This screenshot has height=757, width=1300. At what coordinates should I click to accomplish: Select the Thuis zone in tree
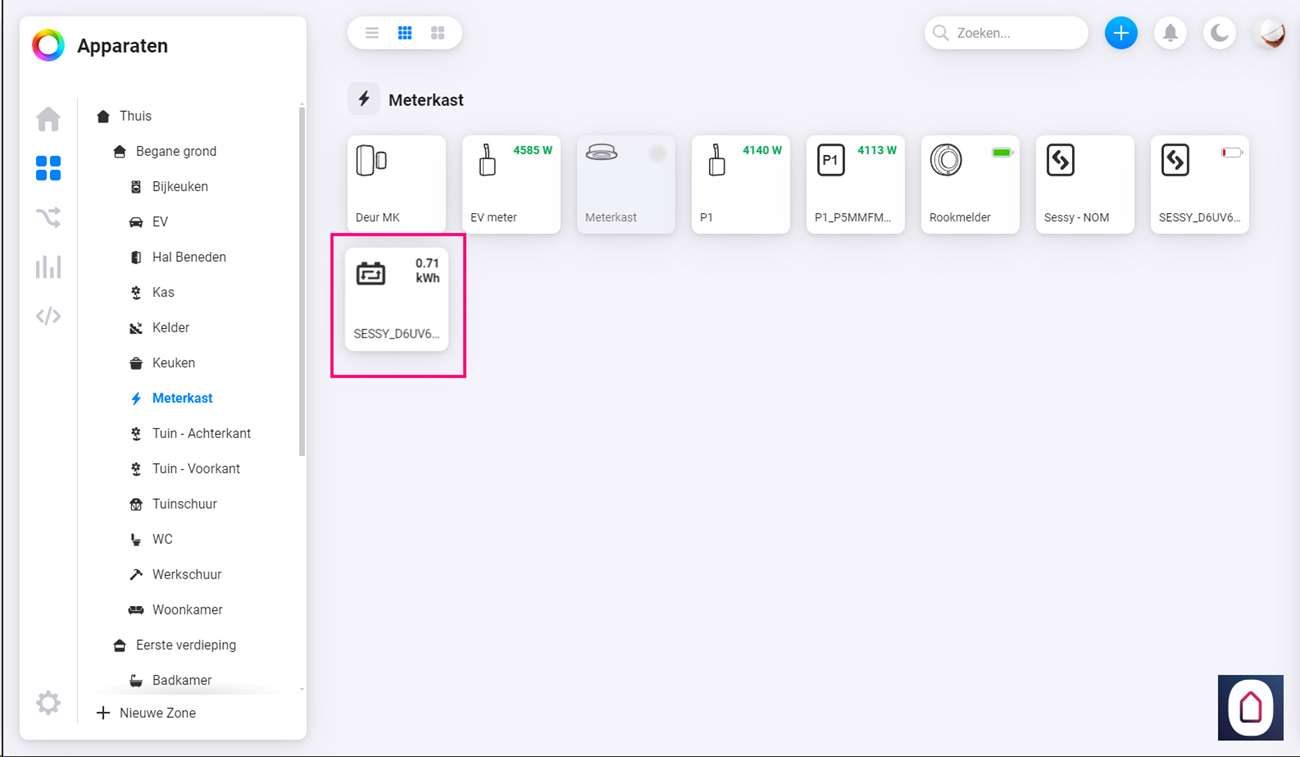(135, 116)
